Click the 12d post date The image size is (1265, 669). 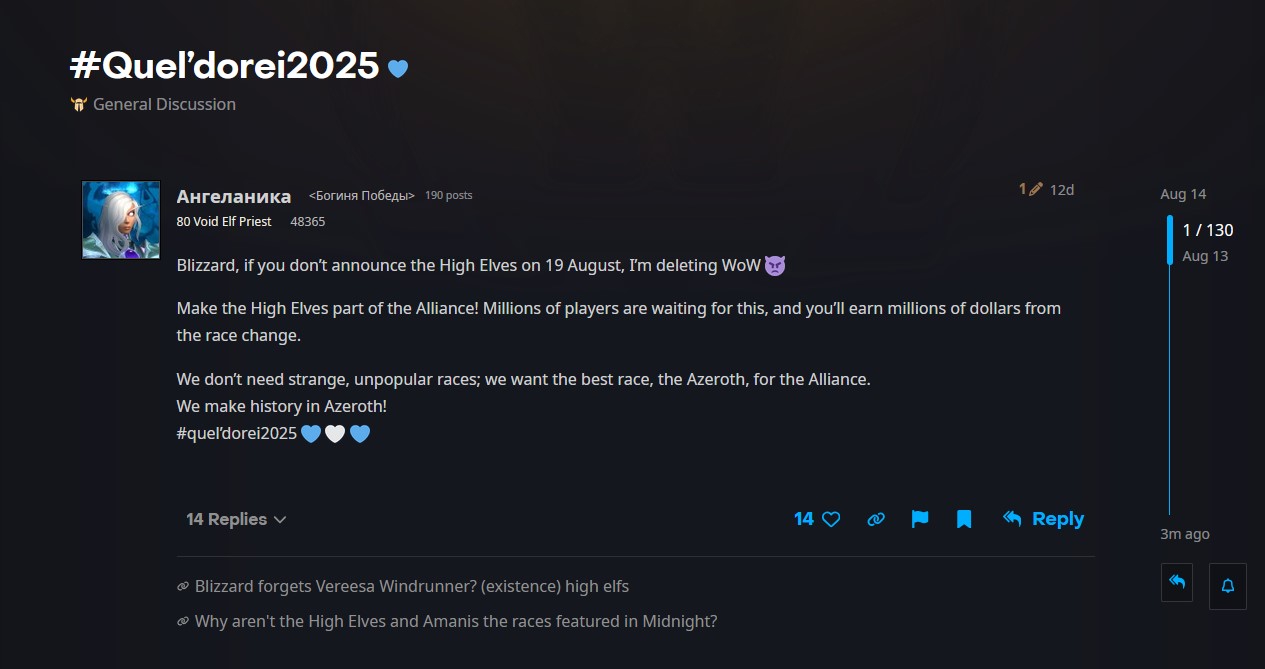(x=1062, y=189)
